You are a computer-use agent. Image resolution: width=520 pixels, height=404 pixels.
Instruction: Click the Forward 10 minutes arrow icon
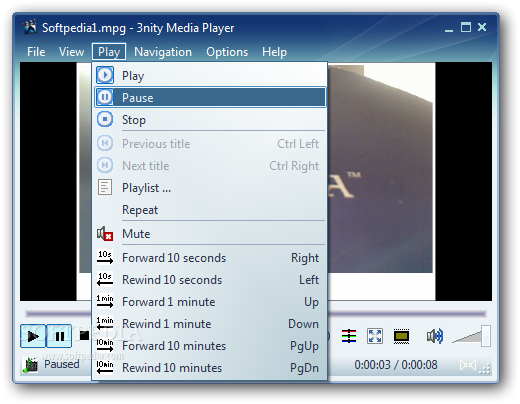click(x=105, y=345)
